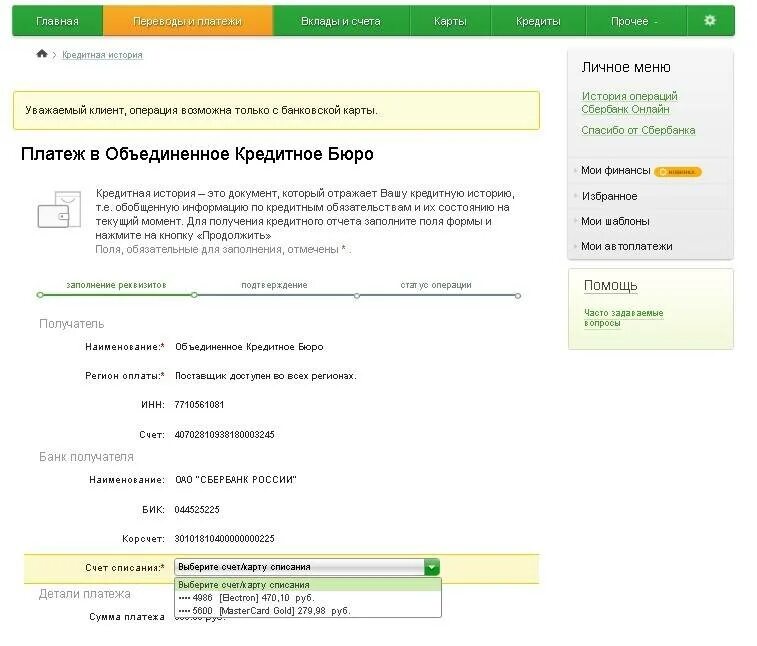
Task: Click the wallet payment icon
Action: (x=59, y=210)
